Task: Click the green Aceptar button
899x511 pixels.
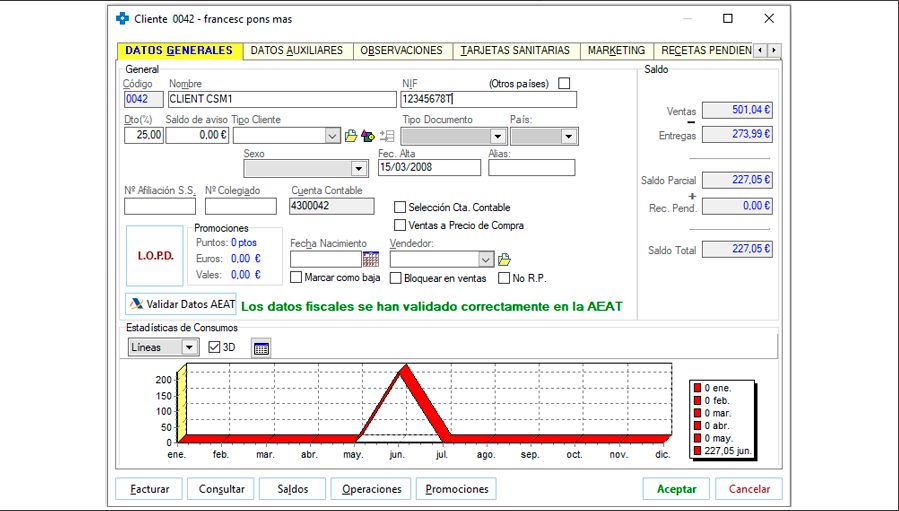Action: (x=676, y=489)
